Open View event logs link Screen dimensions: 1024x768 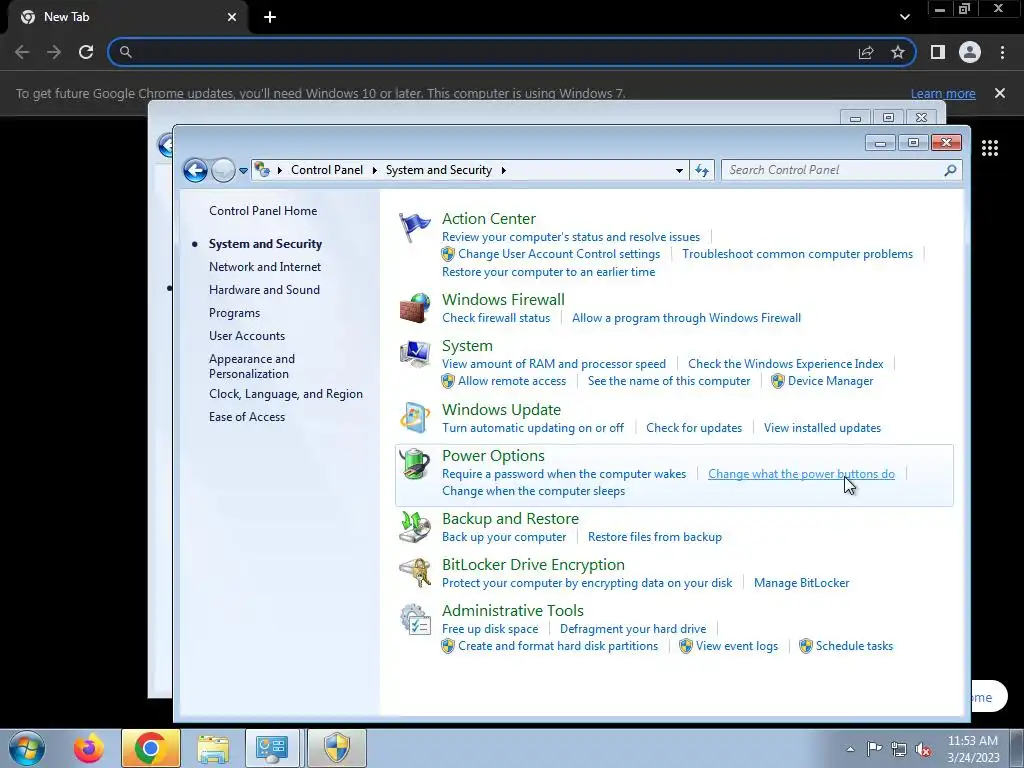point(737,646)
